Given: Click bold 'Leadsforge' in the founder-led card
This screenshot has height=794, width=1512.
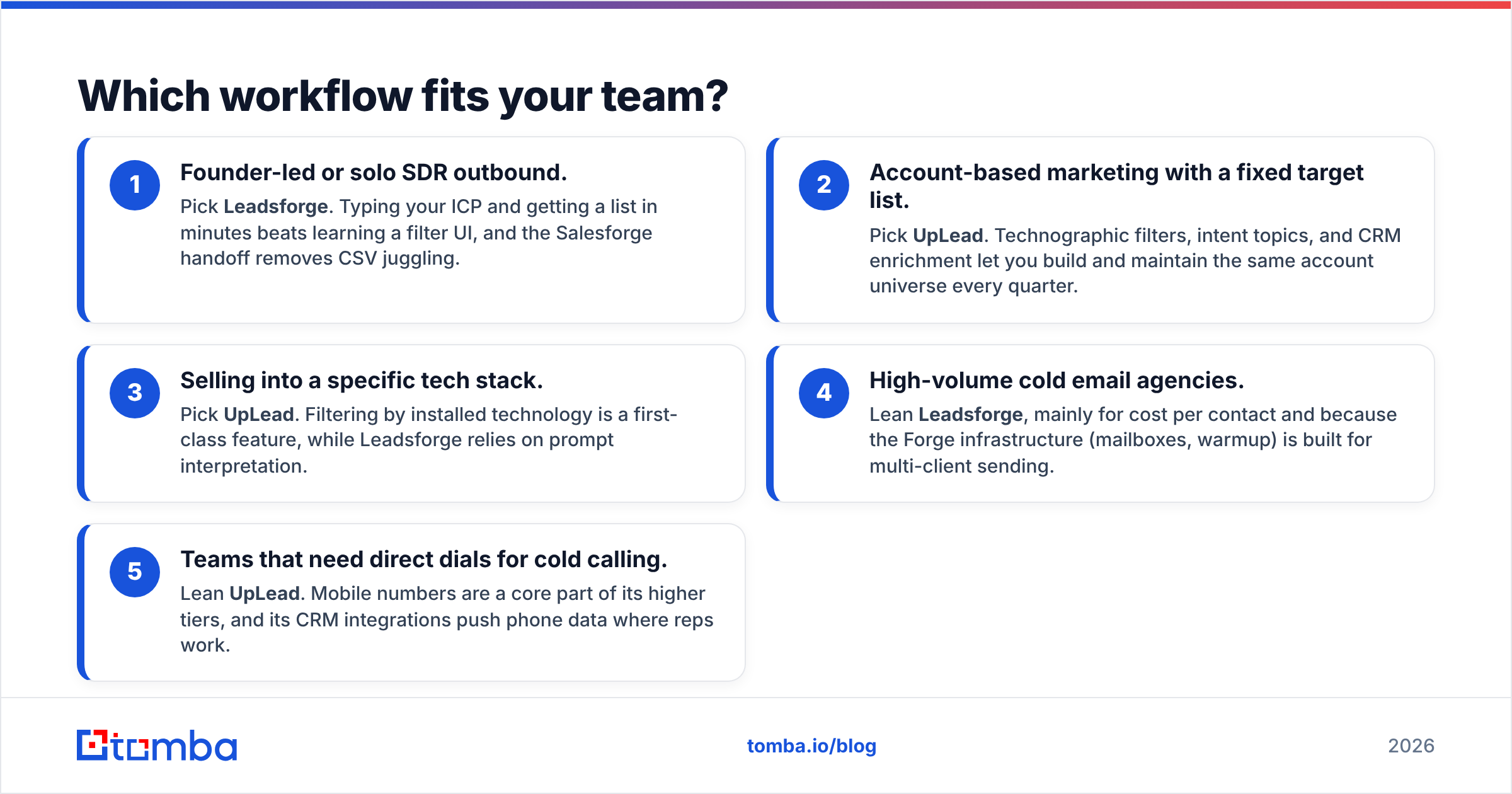Looking at the screenshot, I should (276, 207).
